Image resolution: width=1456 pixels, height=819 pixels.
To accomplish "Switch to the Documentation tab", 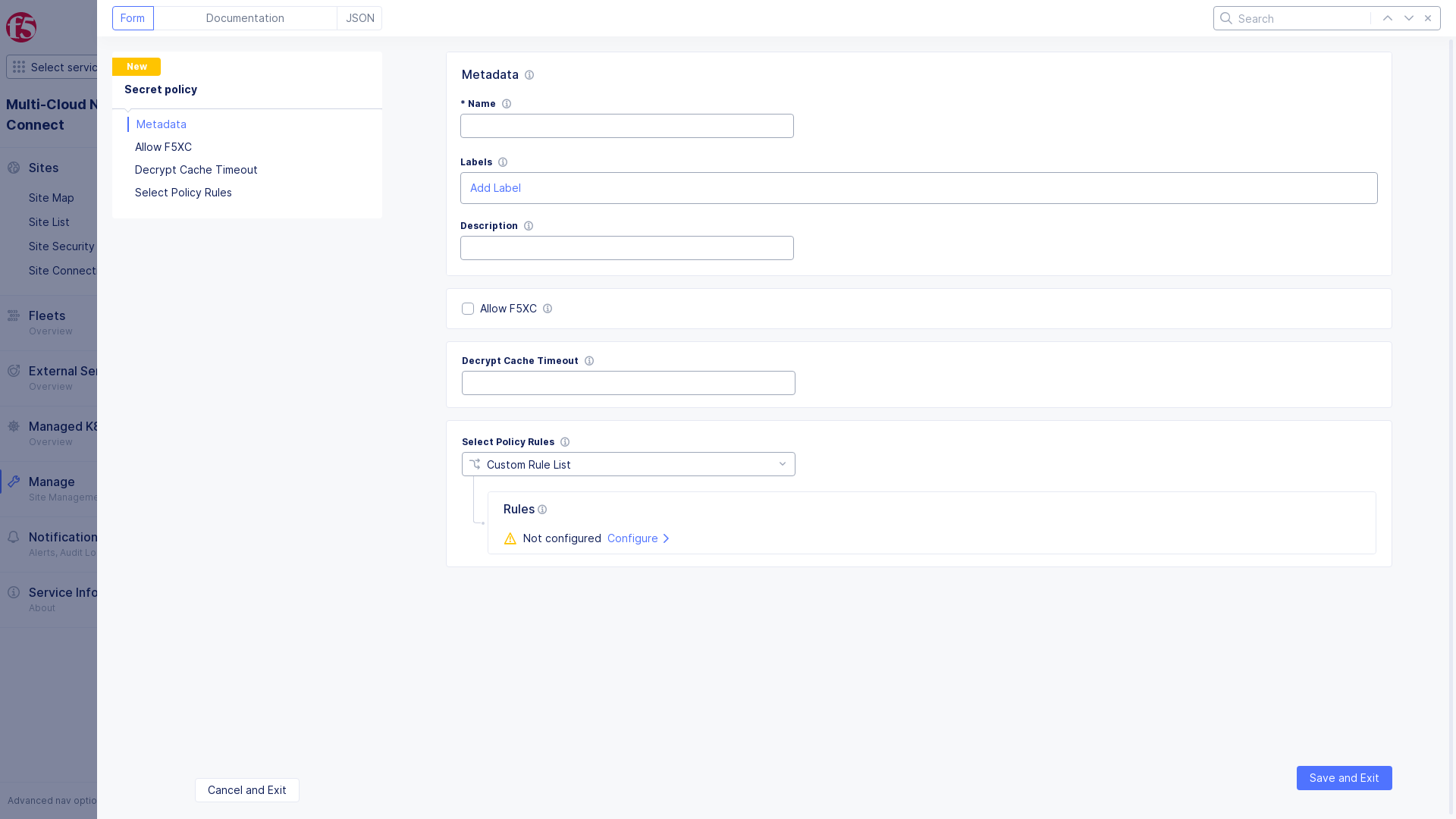I will (245, 18).
